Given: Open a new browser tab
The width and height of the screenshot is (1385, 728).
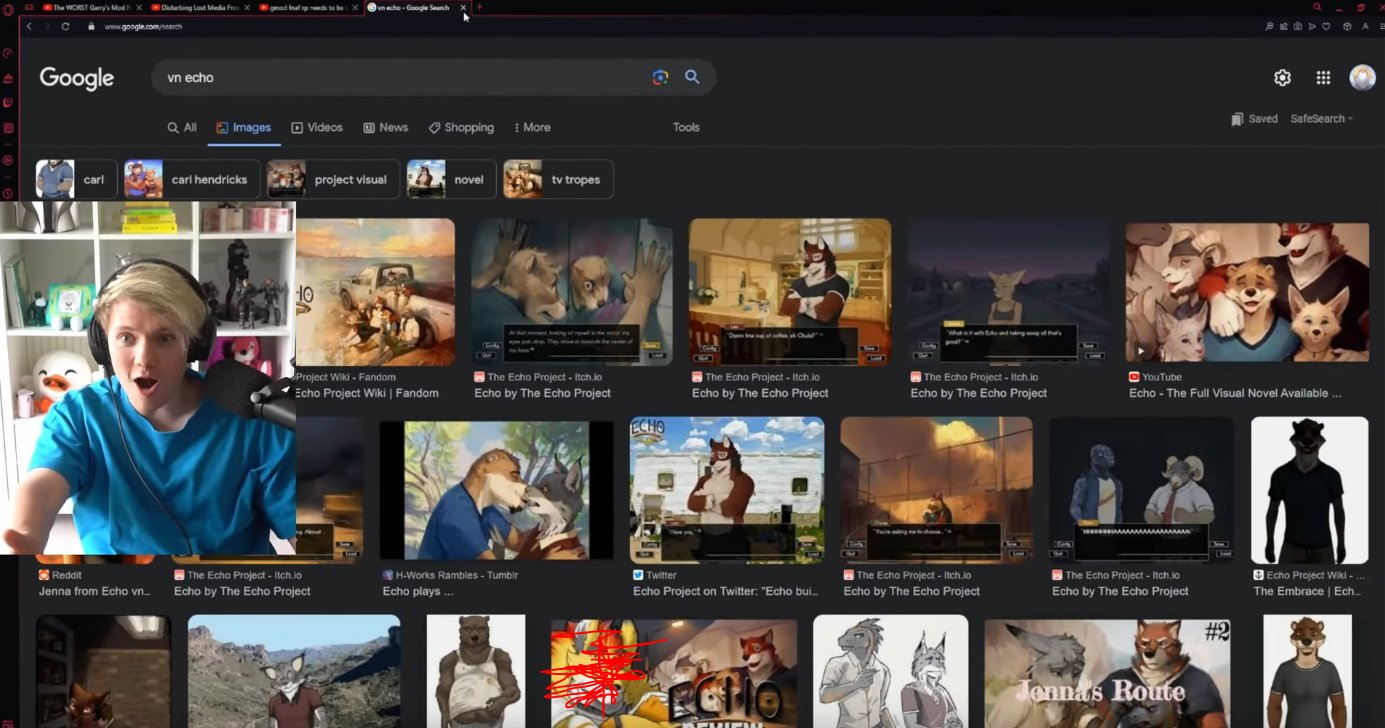Looking at the screenshot, I should coord(480,7).
